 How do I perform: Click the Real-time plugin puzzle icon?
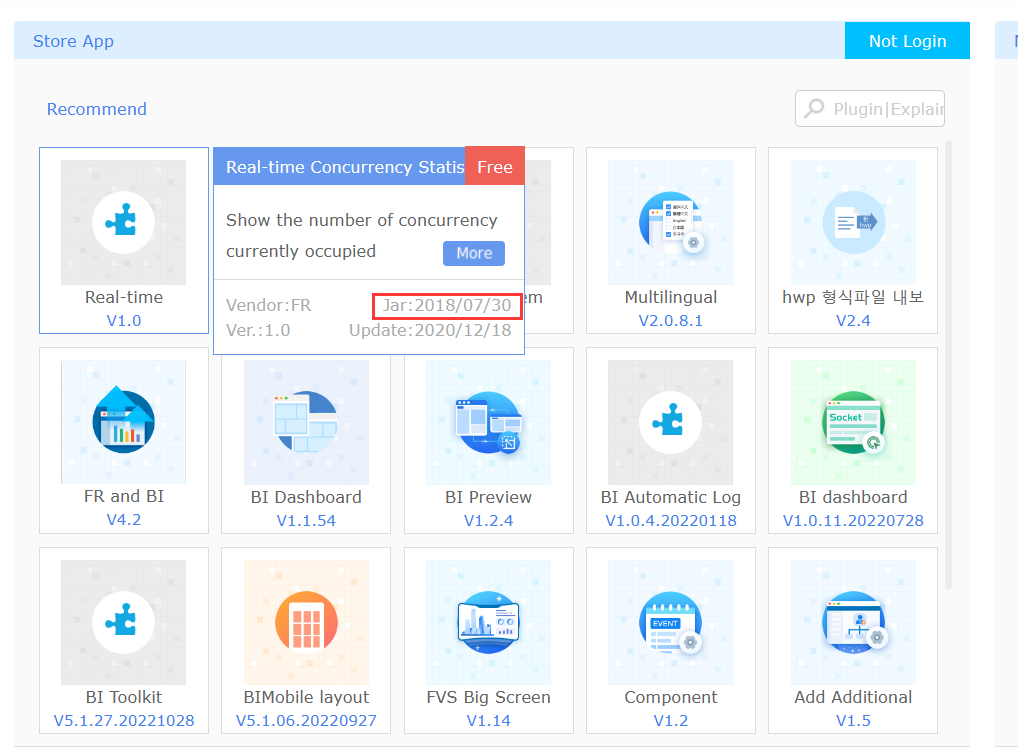point(123,223)
